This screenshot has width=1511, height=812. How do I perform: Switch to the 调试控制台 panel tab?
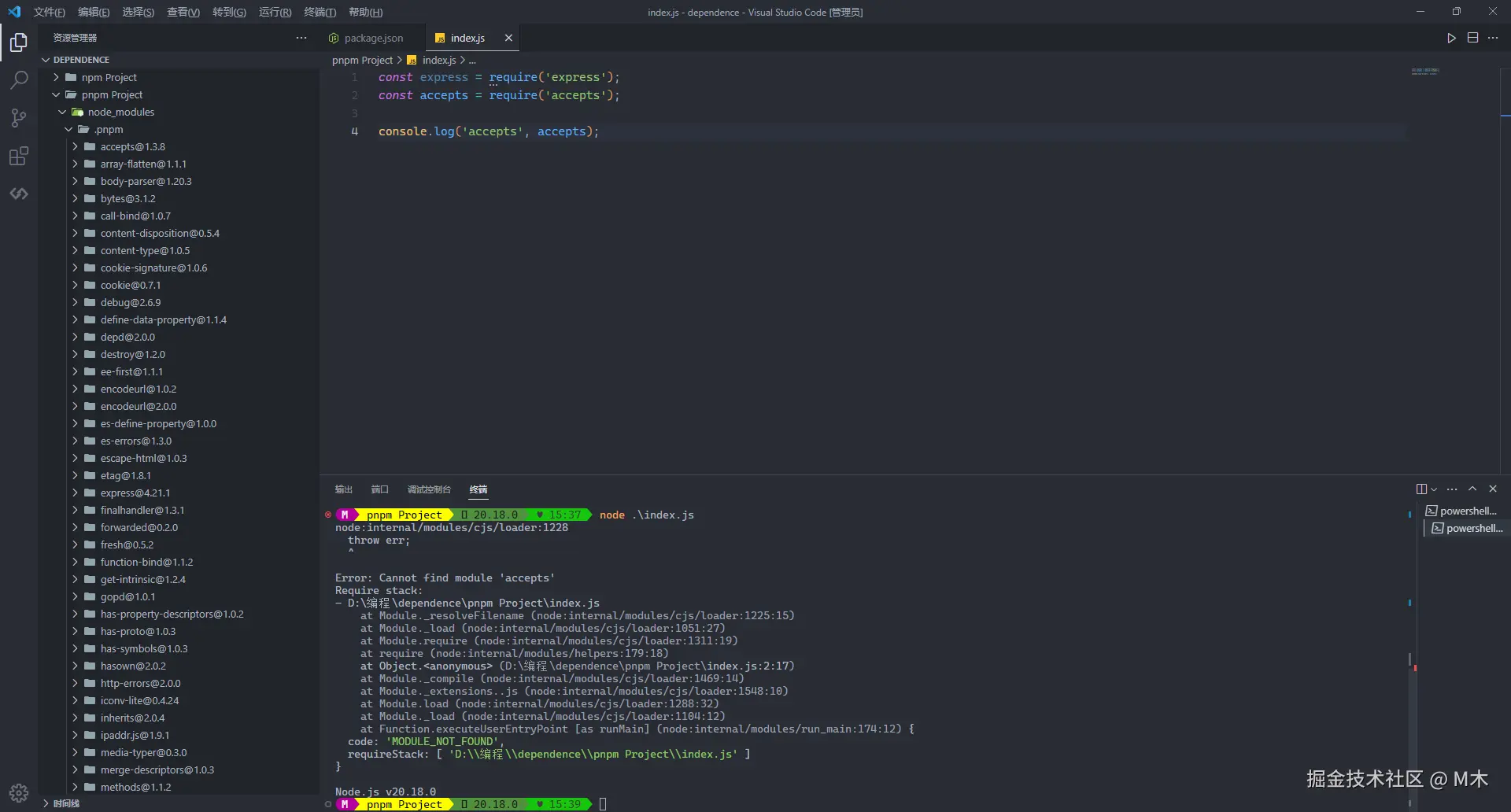(x=429, y=489)
